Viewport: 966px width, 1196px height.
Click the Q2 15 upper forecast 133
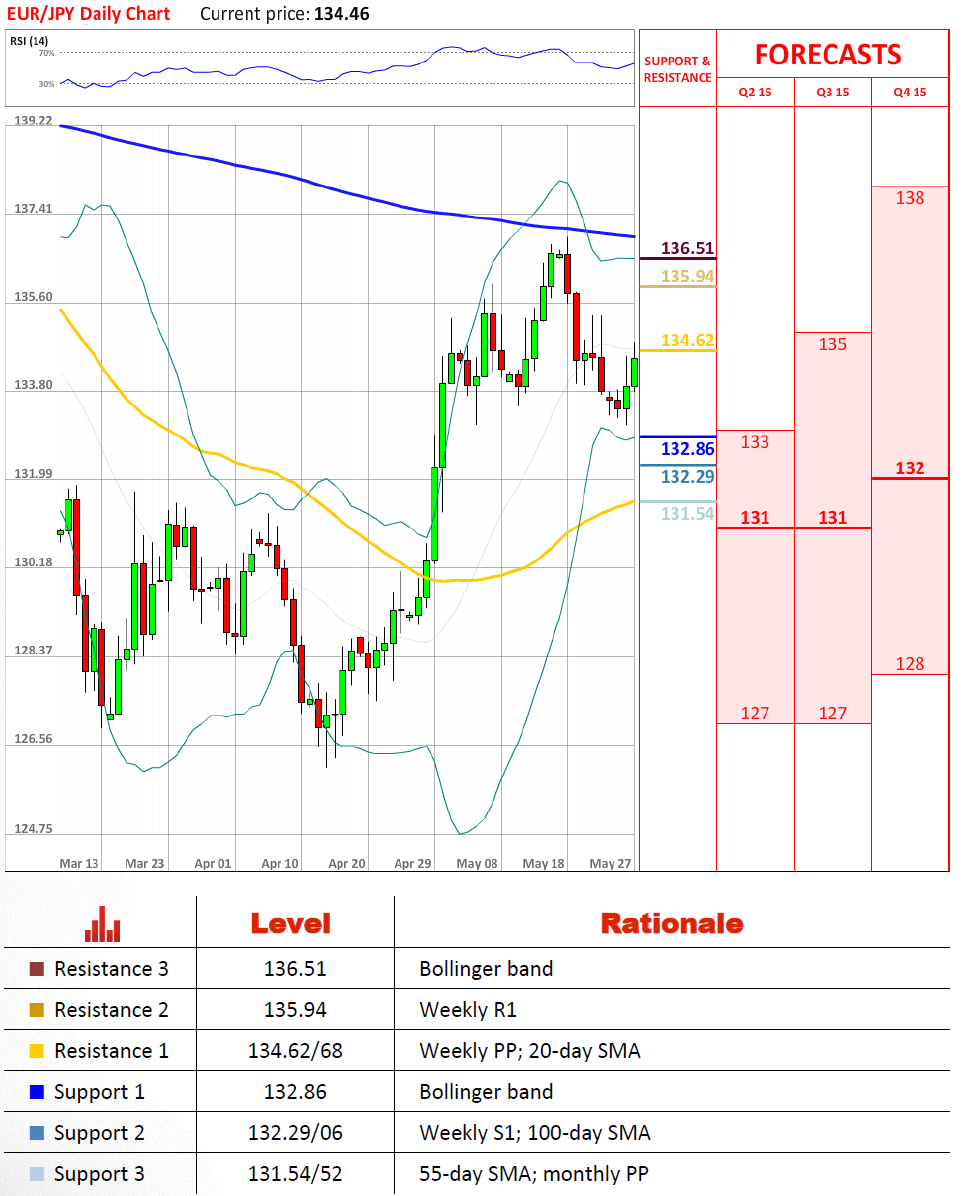pos(755,442)
